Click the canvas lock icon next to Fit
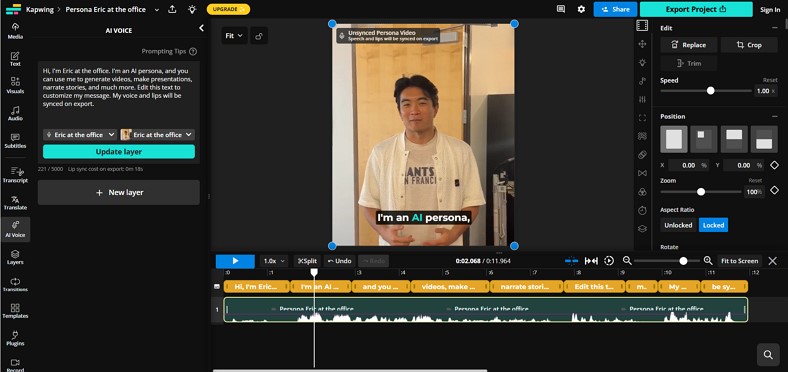 (x=259, y=36)
